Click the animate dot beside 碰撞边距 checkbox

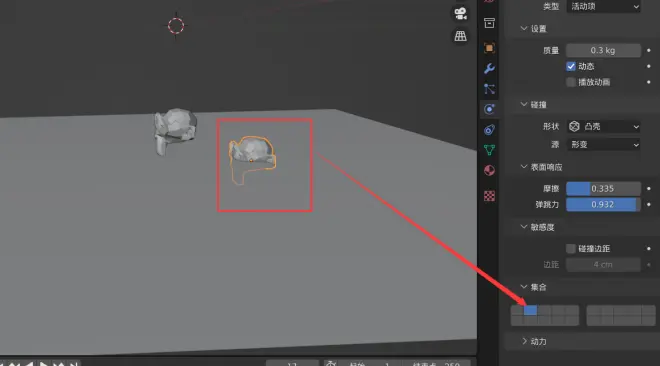point(649,249)
